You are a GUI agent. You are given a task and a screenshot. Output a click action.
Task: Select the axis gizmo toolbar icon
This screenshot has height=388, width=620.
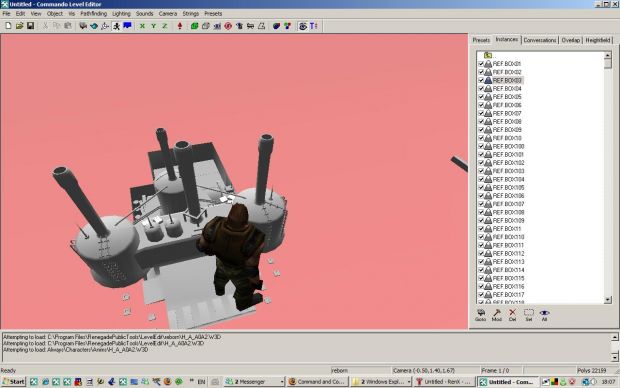[x=105, y=26]
